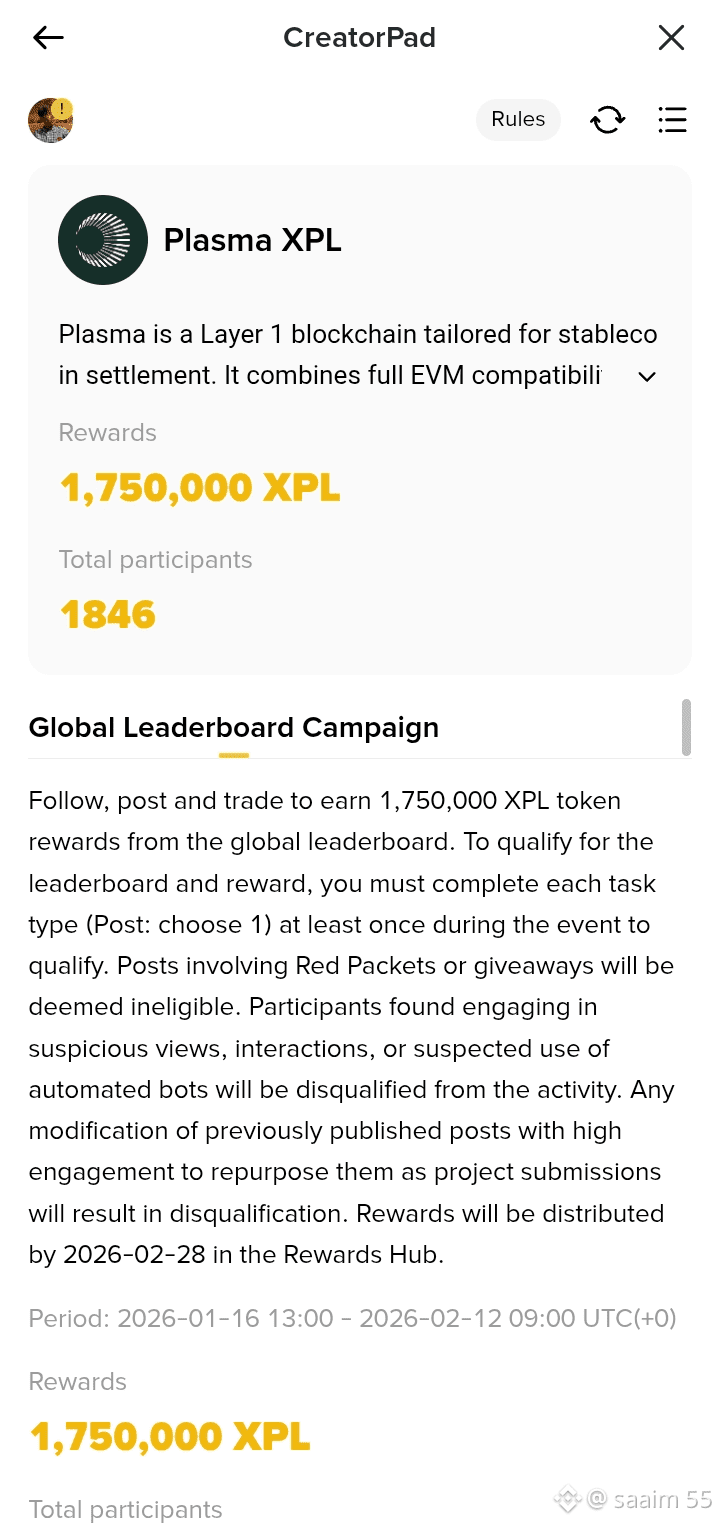Select the Global Leaderboard Campaign tab
This screenshot has width=720, height=1524.
234,728
